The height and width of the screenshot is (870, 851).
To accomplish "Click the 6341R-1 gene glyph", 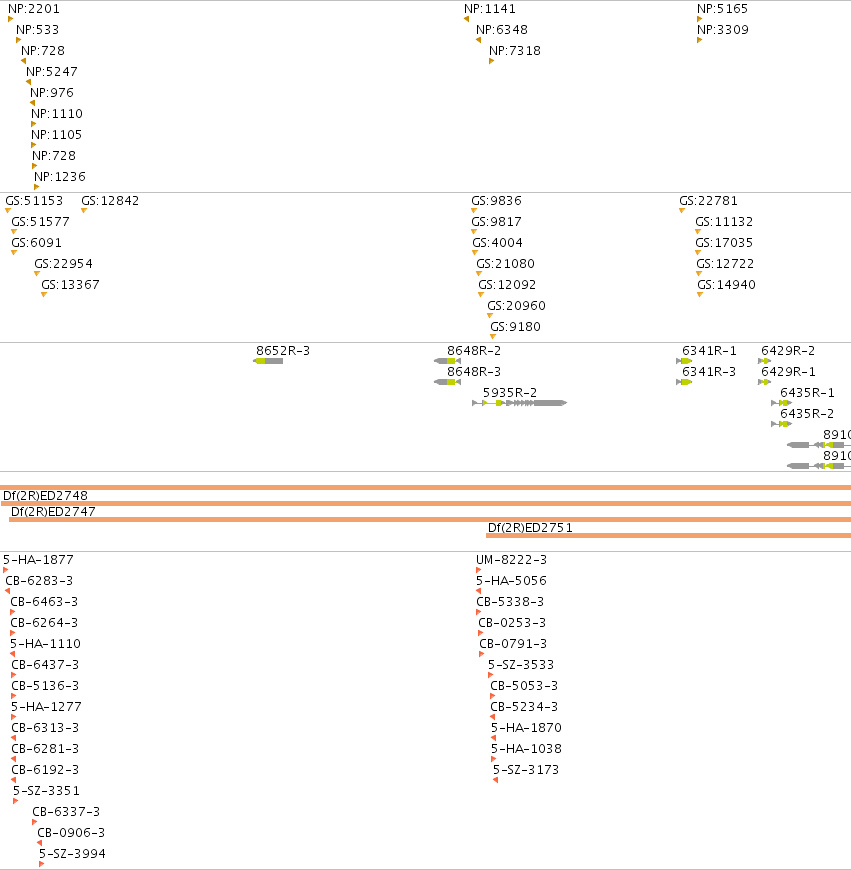I will pyautogui.click(x=684, y=361).
